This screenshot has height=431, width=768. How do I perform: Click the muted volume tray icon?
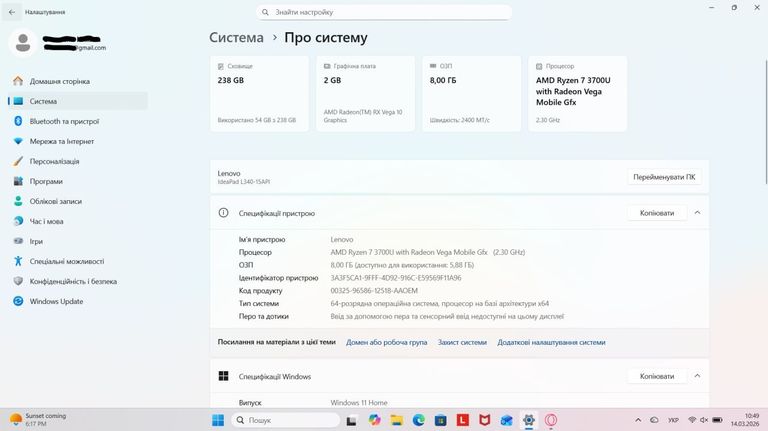pos(704,420)
